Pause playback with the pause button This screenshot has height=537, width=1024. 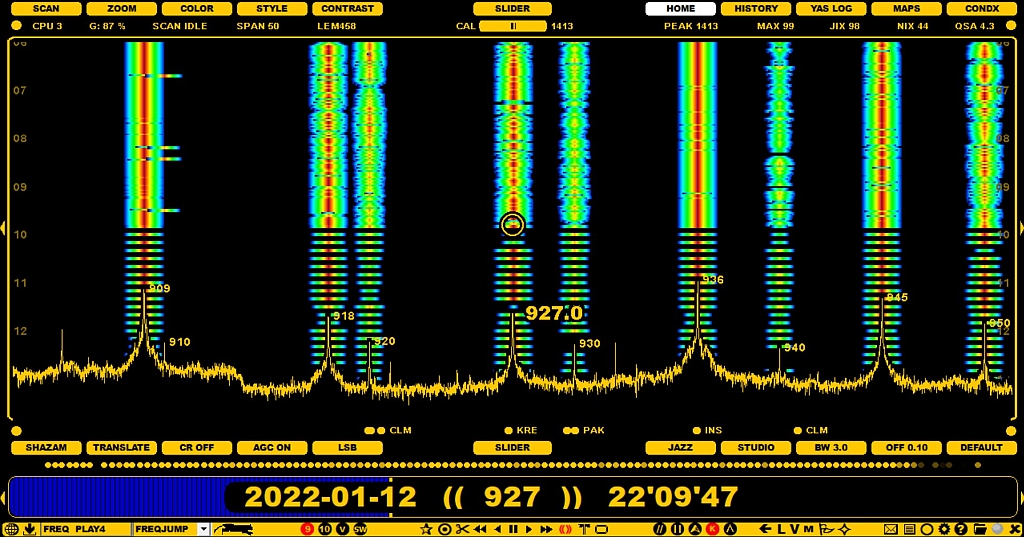point(513,529)
